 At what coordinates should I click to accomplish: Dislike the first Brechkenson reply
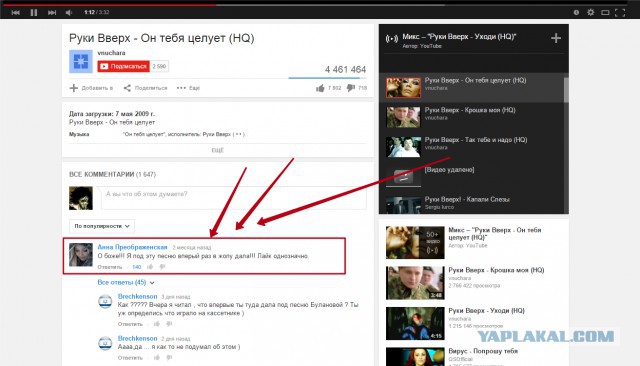click(x=169, y=324)
